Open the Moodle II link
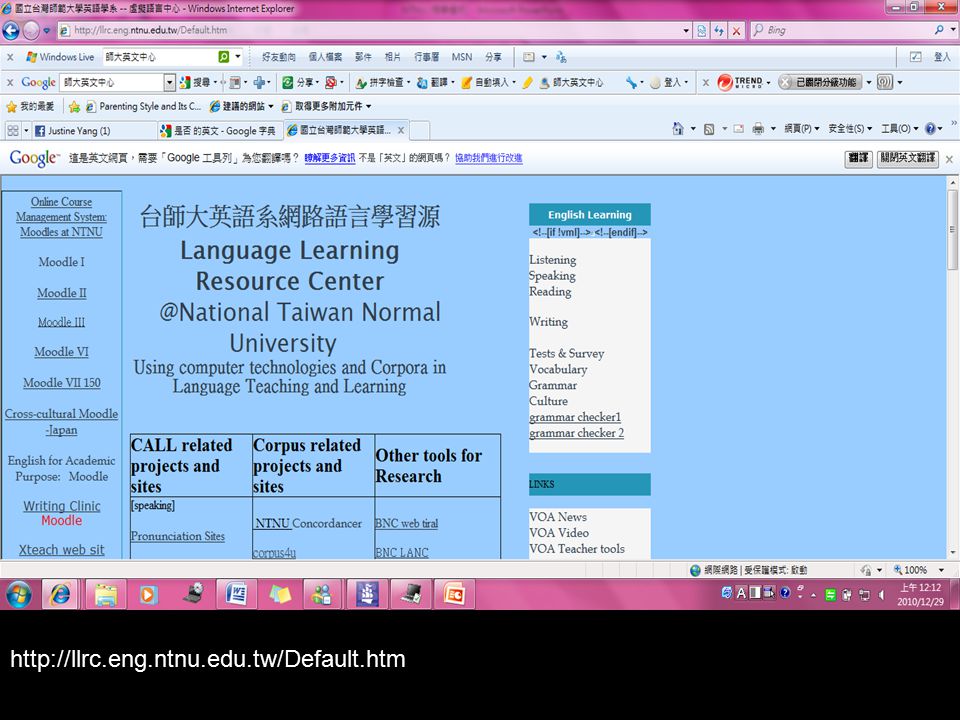 click(61, 293)
